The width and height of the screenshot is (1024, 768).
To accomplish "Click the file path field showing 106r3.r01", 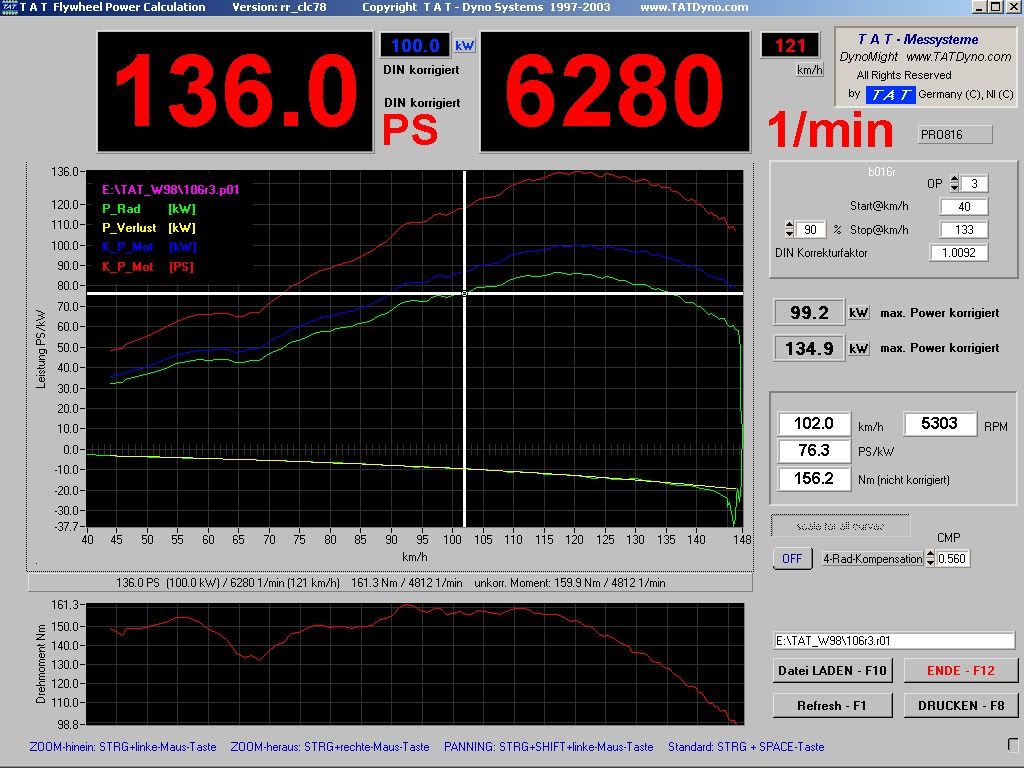I will point(893,640).
